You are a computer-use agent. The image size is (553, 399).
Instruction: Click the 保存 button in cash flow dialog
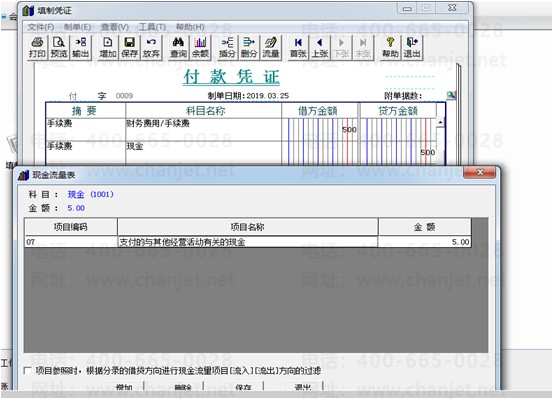pyautogui.click(x=243, y=387)
